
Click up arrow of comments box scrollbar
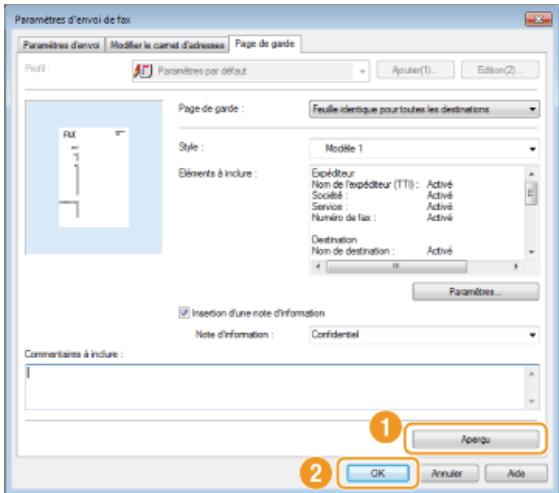531,374
